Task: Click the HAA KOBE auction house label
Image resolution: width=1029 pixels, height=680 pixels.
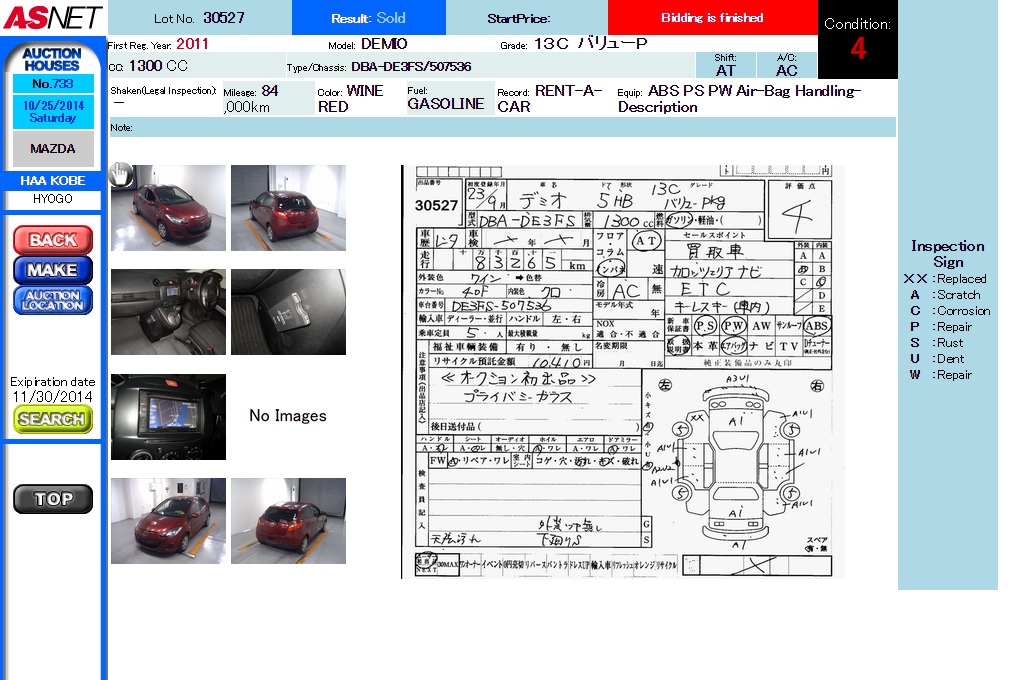Action: pos(53,181)
